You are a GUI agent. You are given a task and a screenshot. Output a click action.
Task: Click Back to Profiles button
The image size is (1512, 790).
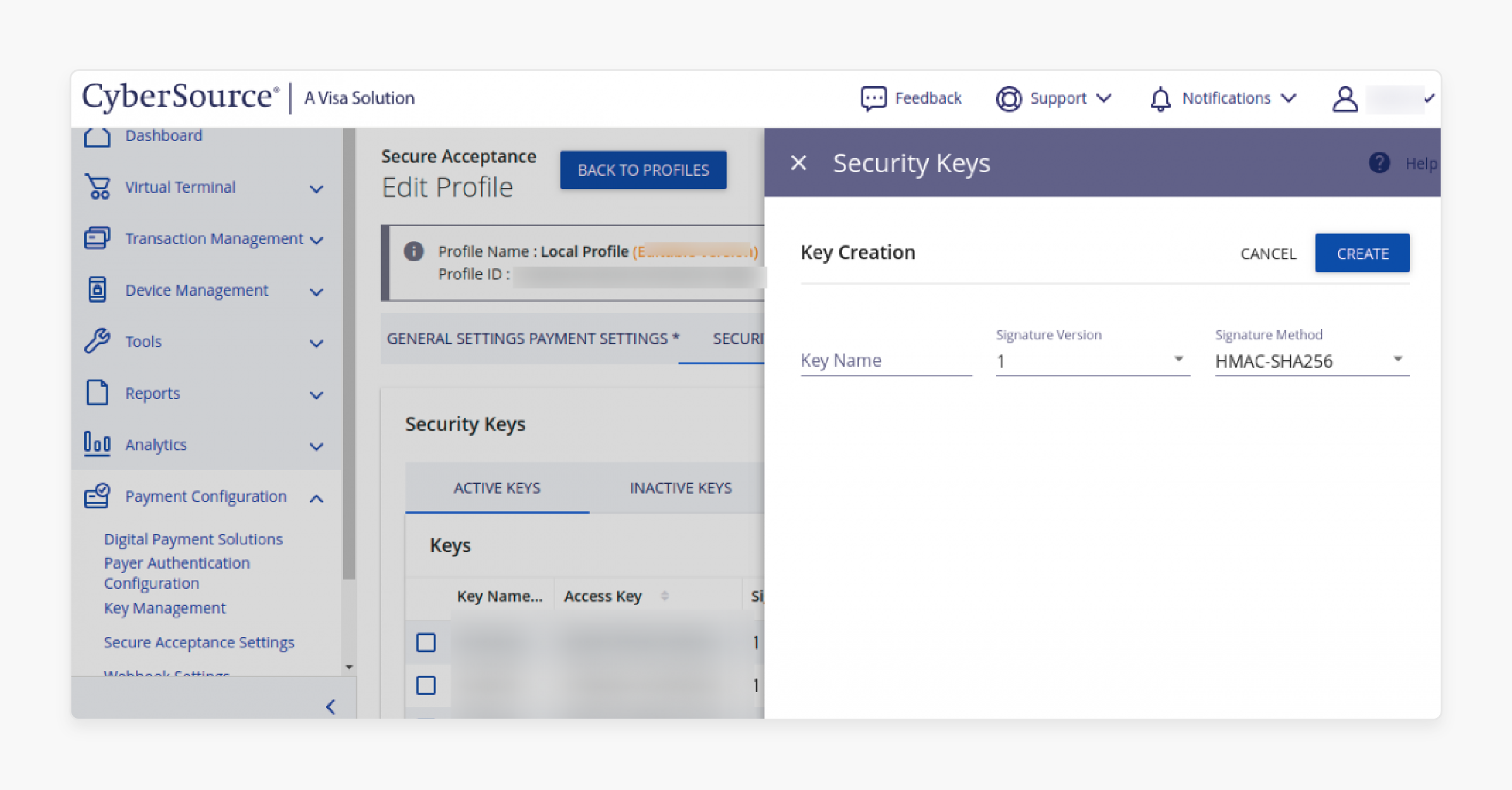coord(643,170)
